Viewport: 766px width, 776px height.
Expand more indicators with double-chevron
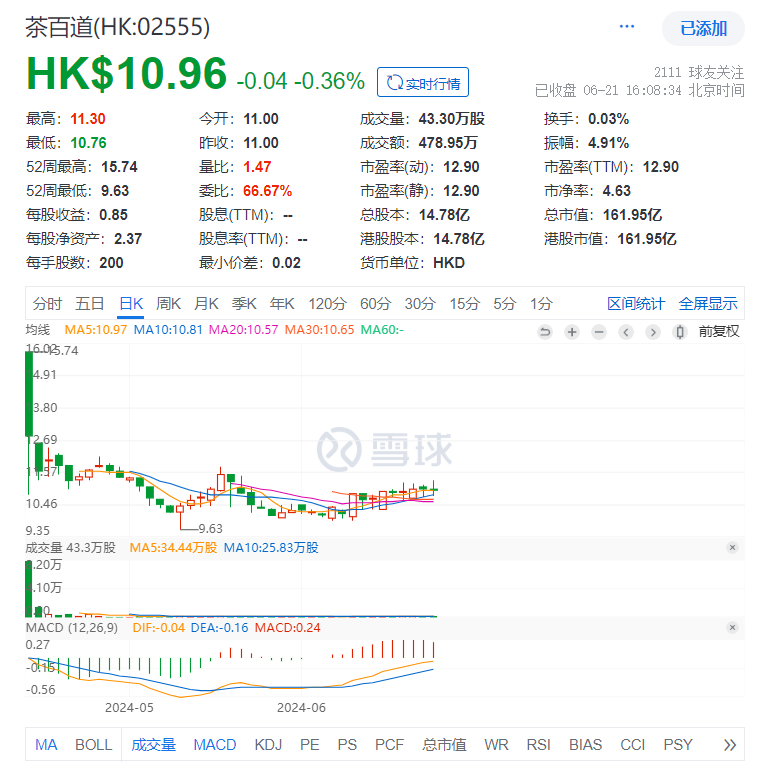coord(730,745)
